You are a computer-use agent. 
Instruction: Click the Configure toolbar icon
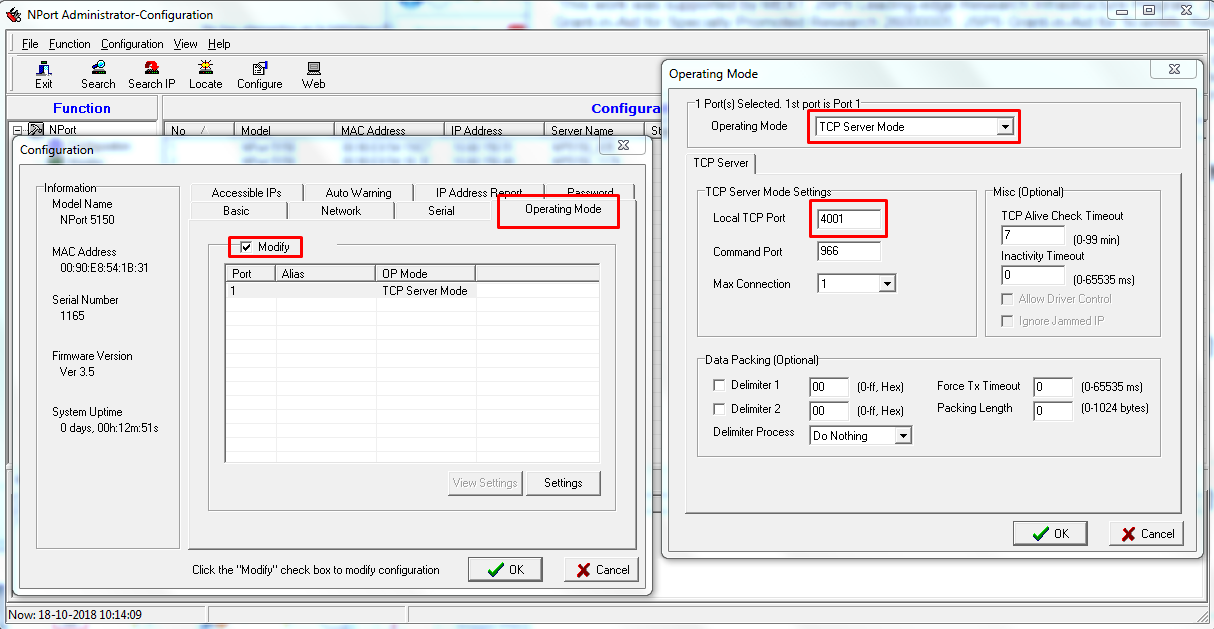[x=259, y=69]
